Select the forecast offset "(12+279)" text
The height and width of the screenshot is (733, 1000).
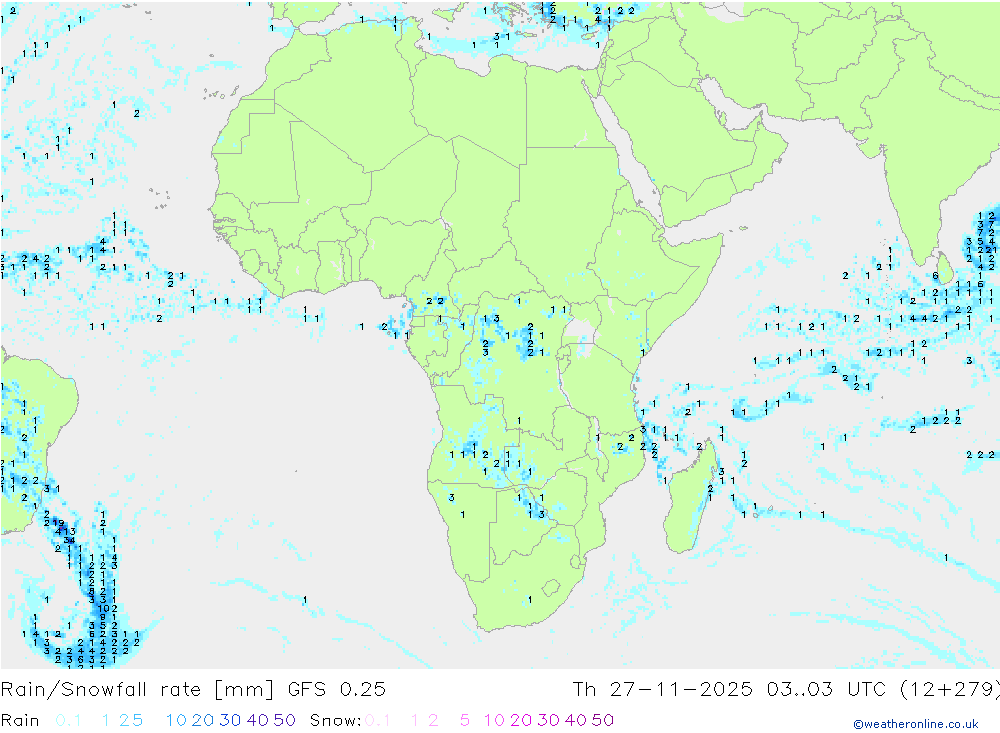[949, 690]
